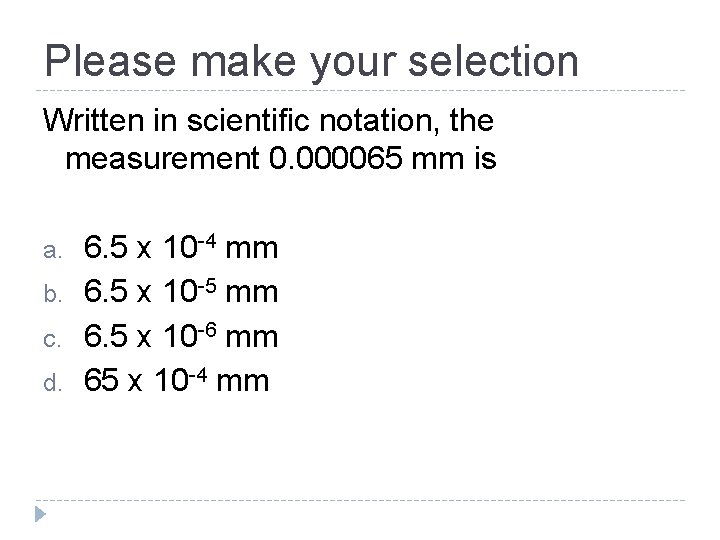
Task: Select answer 6.5 x 10-4 mm
Action: click(181, 248)
